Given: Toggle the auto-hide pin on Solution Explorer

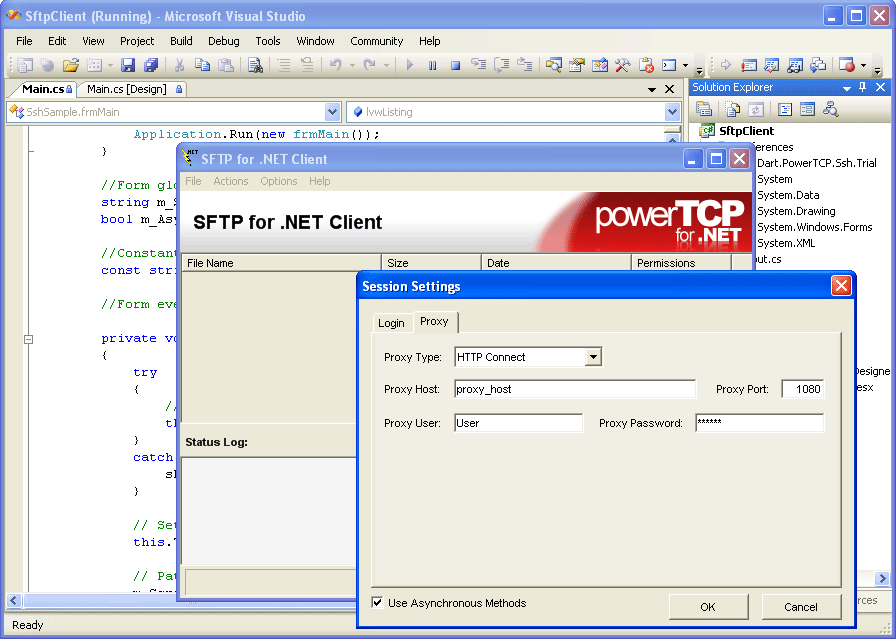Looking at the screenshot, I should [x=863, y=87].
